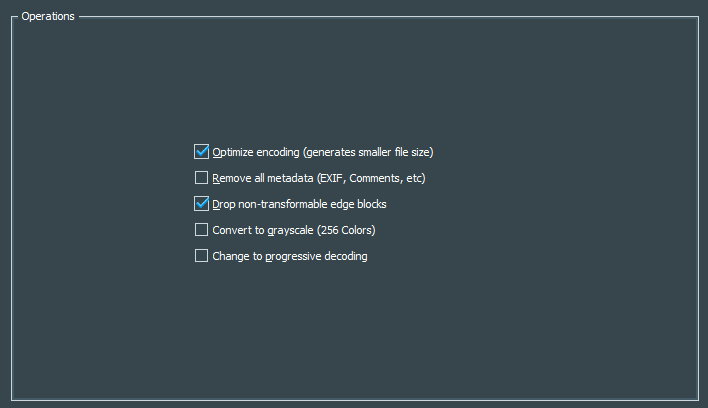Click the blue checkmark beside Optimize encoding
This screenshot has width=708, height=408.
[x=201, y=152]
